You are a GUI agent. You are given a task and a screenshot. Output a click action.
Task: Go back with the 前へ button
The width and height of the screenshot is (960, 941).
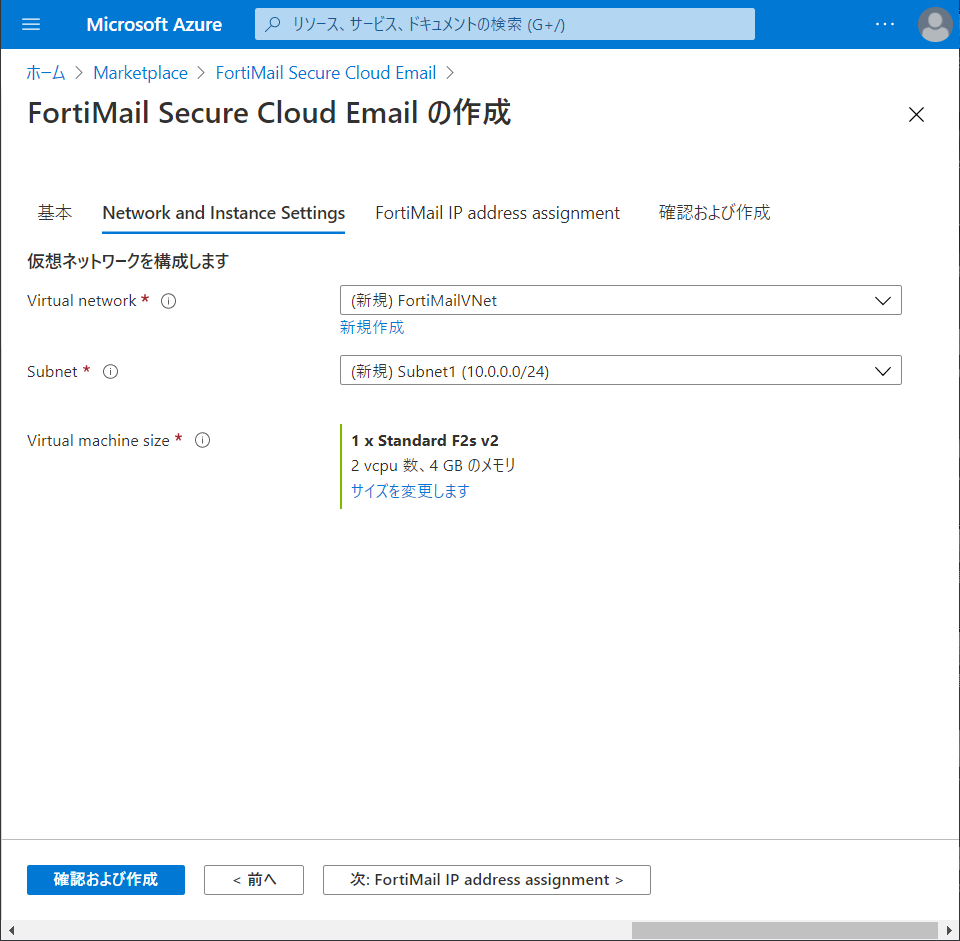click(x=254, y=880)
